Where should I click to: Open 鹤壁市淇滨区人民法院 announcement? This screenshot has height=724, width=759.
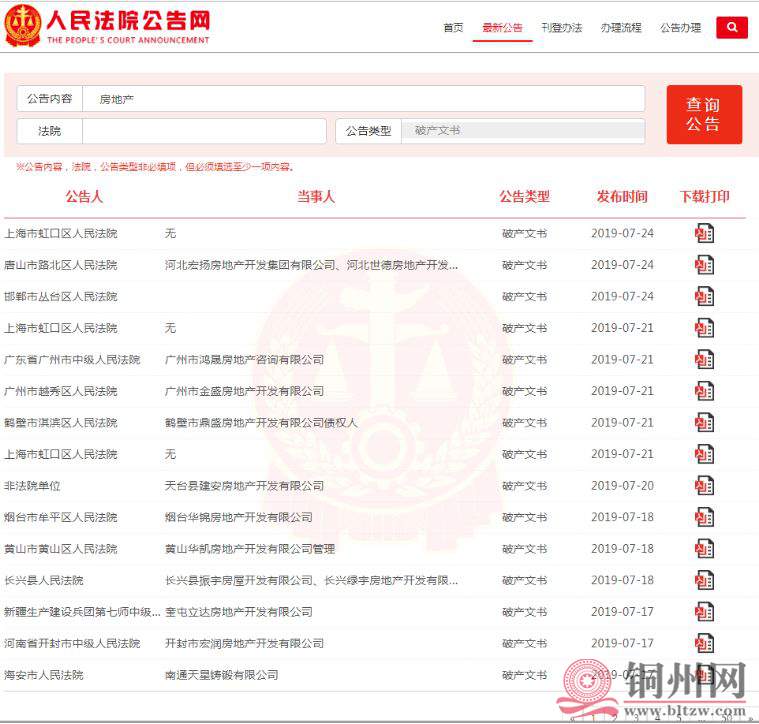coord(61,422)
